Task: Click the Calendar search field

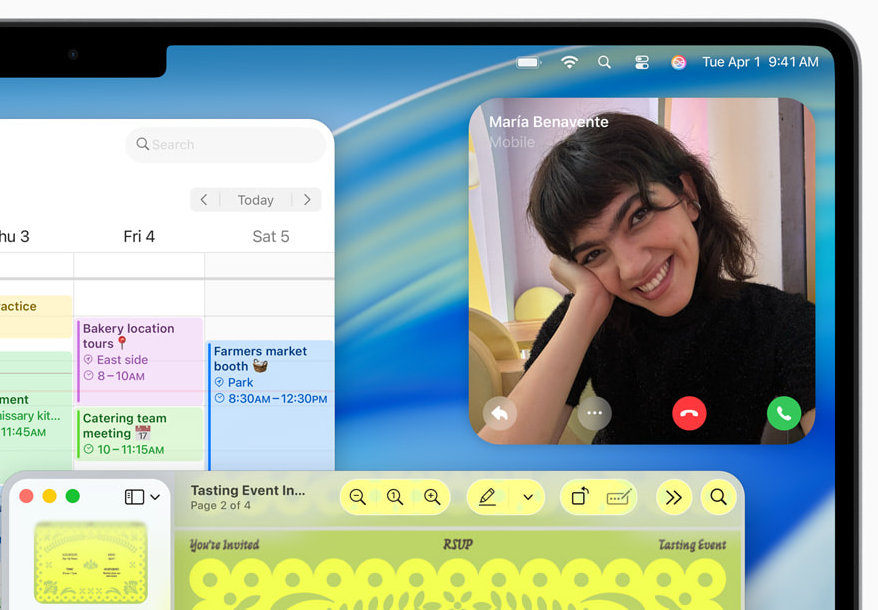Action: (226, 145)
